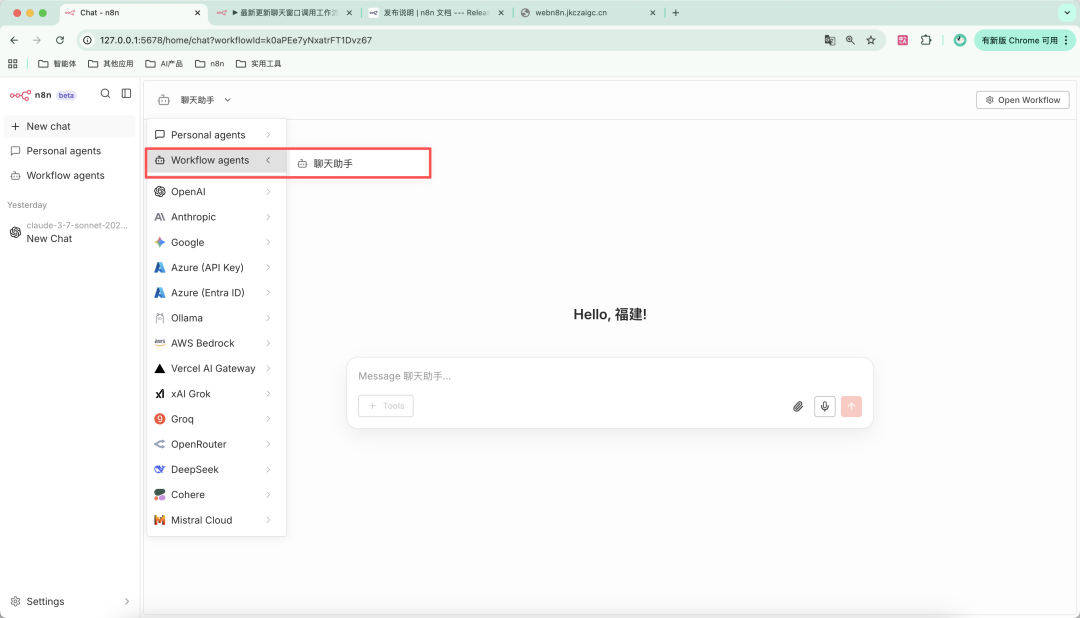Expand Settings in the sidebar bottom
Image resolution: width=1080 pixels, height=618 pixels.
tap(70, 601)
